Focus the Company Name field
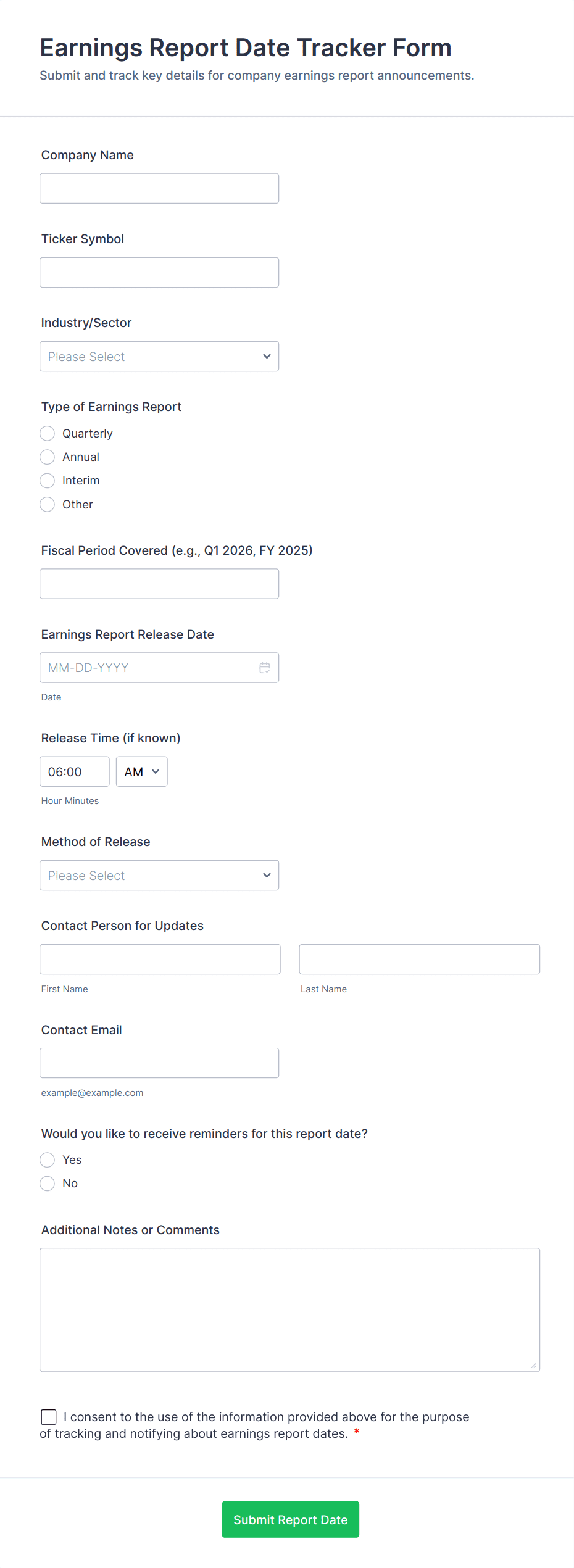Image resolution: width=574 pixels, height=1568 pixels. tap(159, 189)
